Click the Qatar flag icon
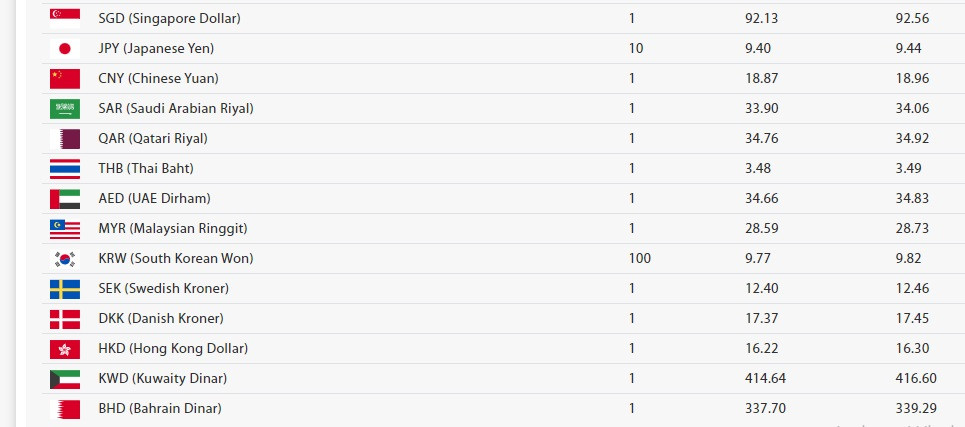This screenshot has height=427, width=965. (x=65, y=138)
